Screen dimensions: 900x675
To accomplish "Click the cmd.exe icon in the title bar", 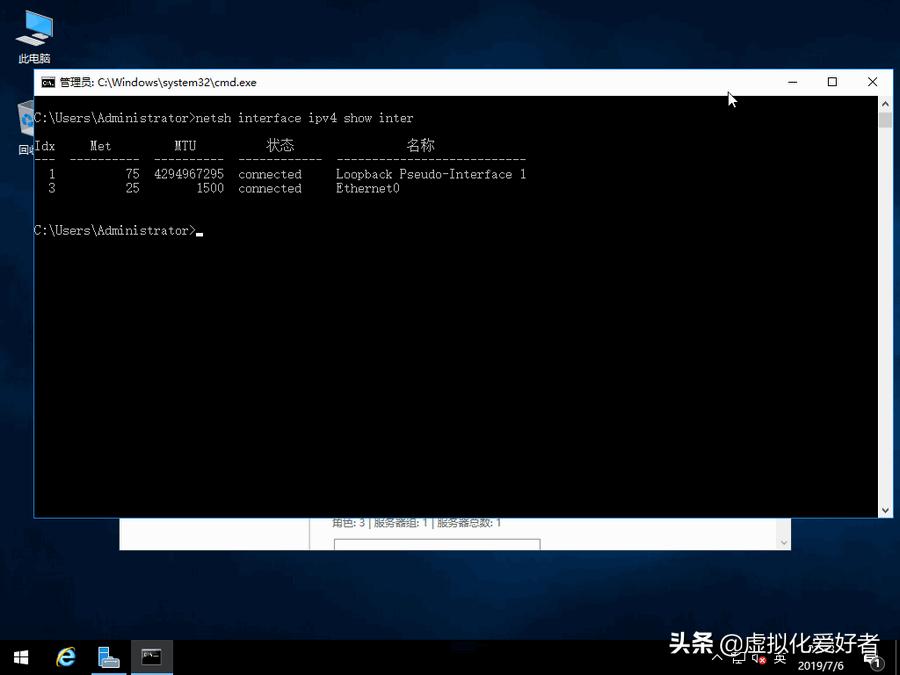I will click(x=48, y=82).
